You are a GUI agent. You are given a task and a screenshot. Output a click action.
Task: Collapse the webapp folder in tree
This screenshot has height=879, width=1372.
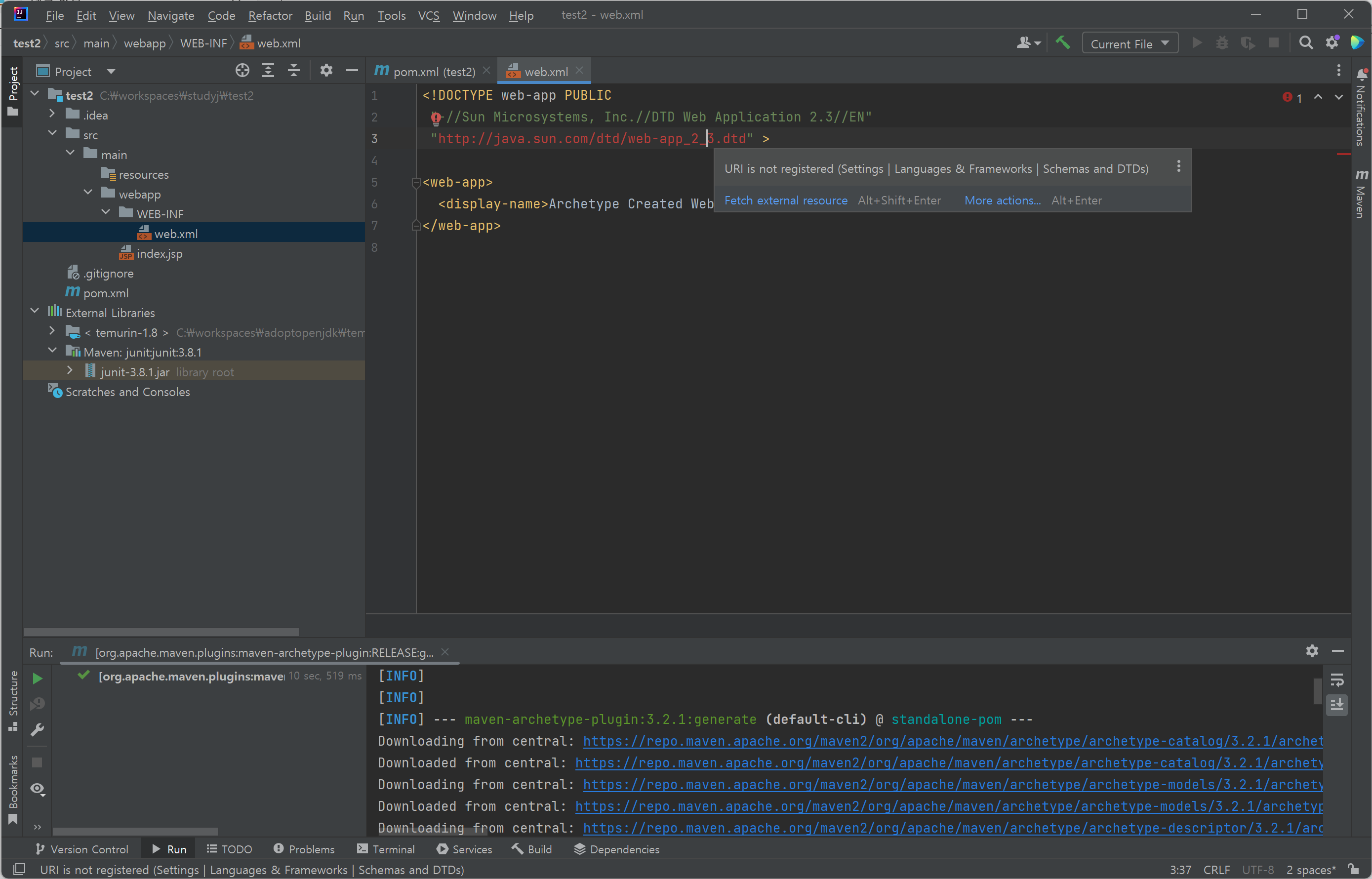(x=88, y=193)
